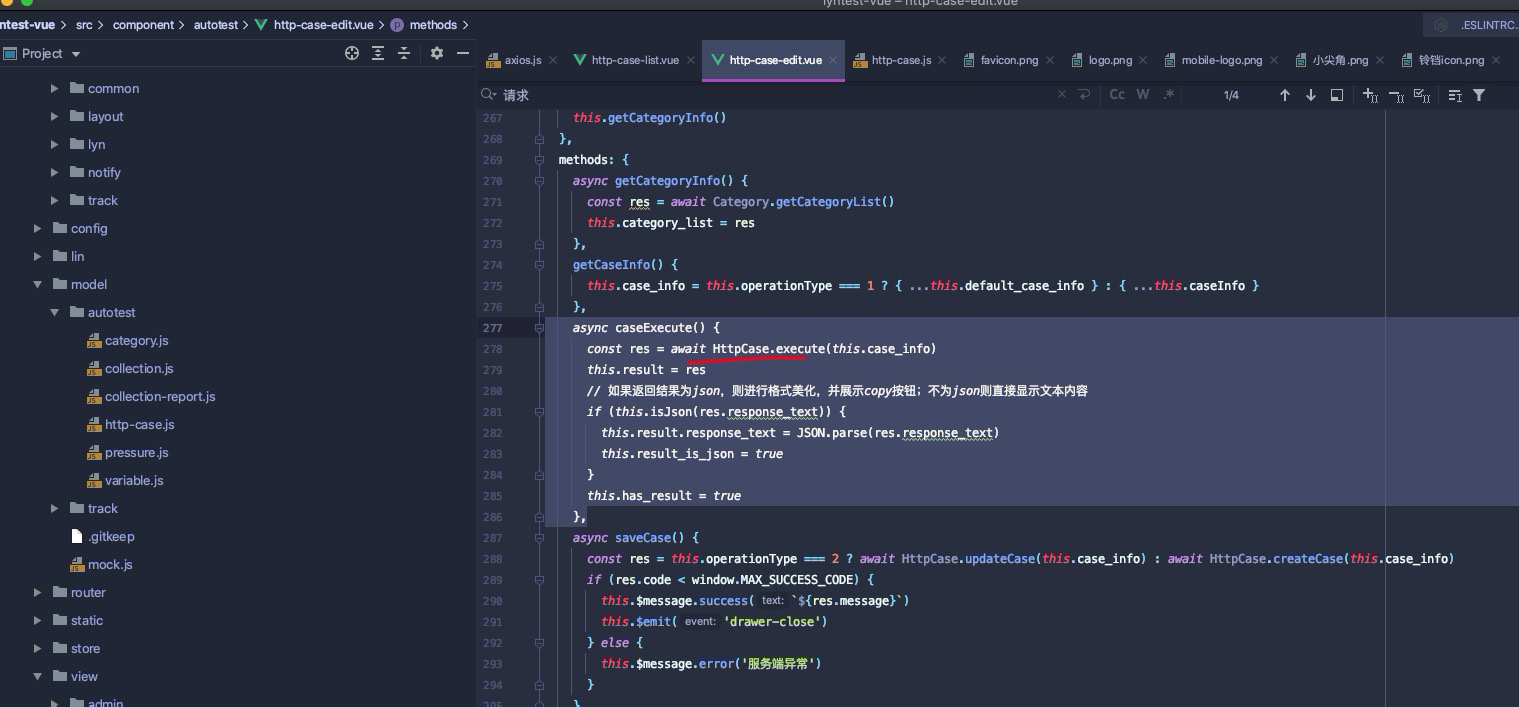This screenshot has height=707, width=1519.
Task: Open search history magnifier icon
Action: [488, 94]
